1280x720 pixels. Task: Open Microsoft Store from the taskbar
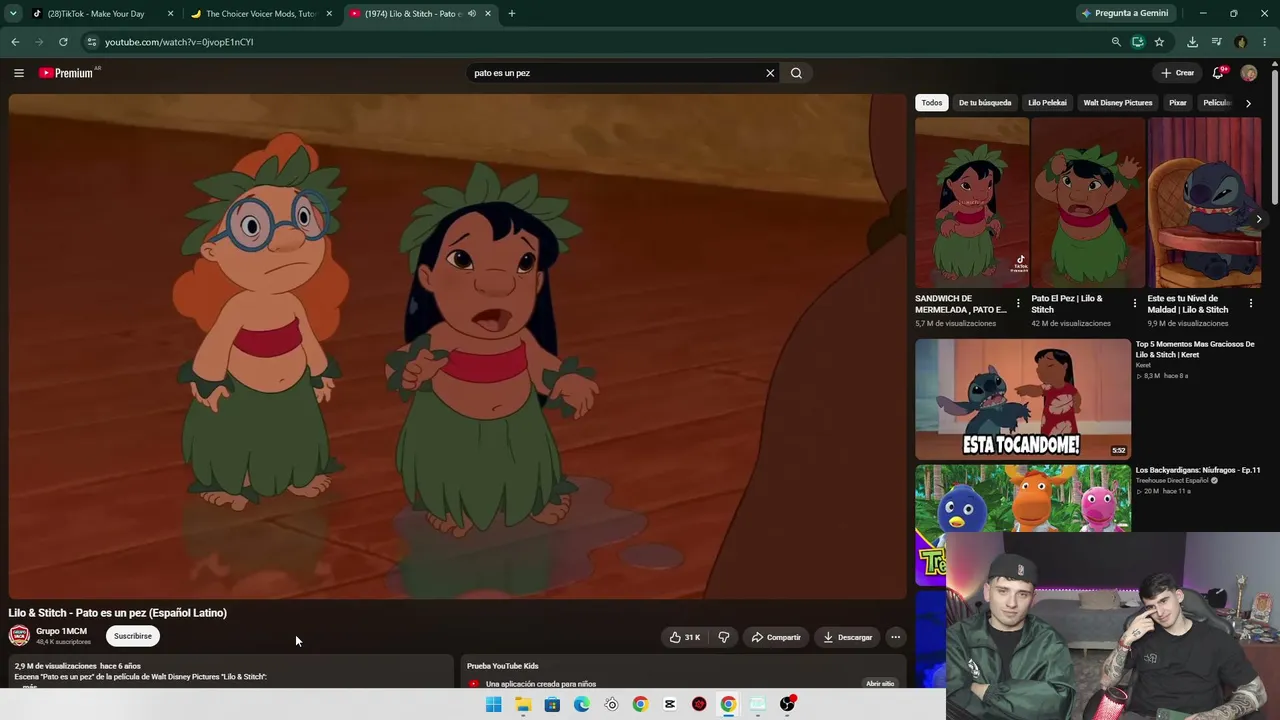click(x=552, y=704)
